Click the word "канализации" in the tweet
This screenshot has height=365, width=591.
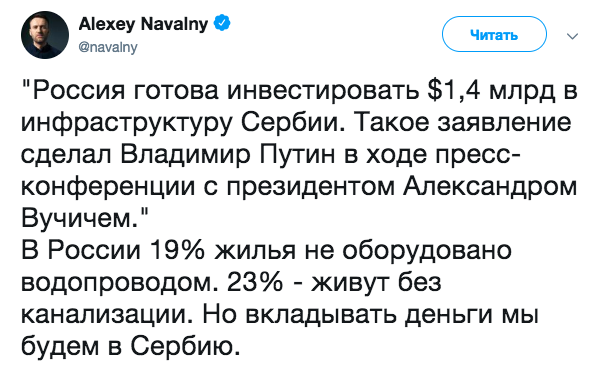click(104, 314)
